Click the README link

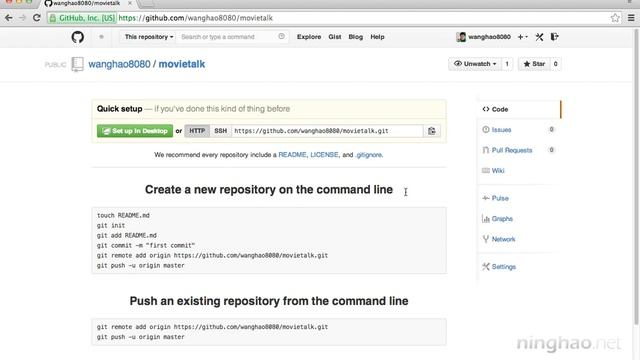pos(292,155)
